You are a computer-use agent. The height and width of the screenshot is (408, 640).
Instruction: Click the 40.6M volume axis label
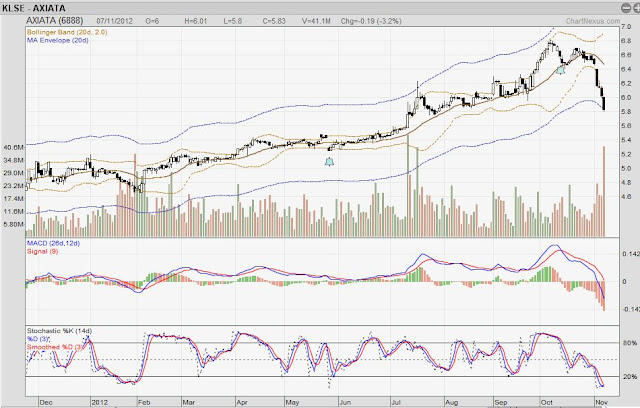[13, 147]
